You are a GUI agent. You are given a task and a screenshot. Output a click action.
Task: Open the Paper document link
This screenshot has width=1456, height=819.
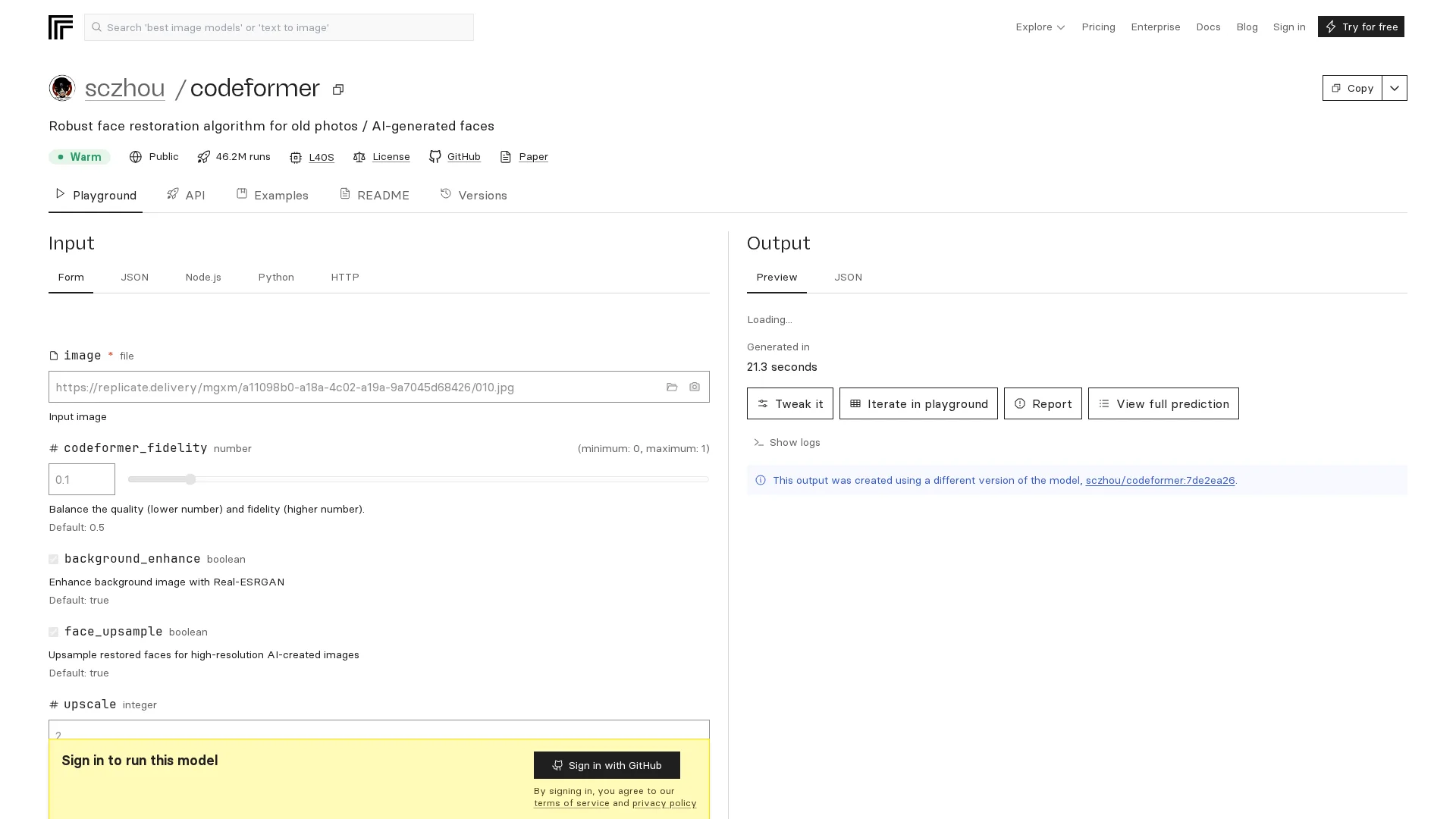click(532, 157)
